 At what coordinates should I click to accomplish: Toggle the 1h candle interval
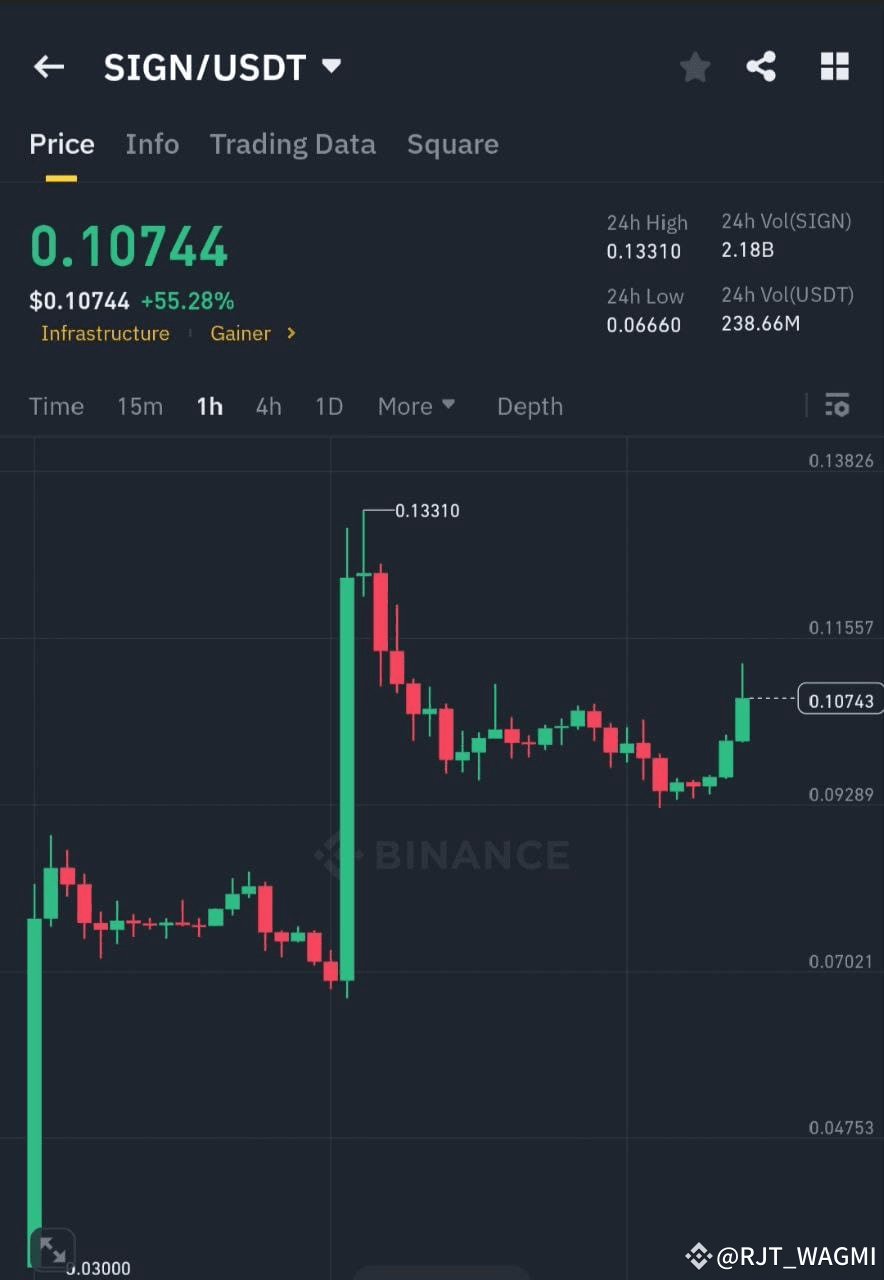click(x=209, y=406)
